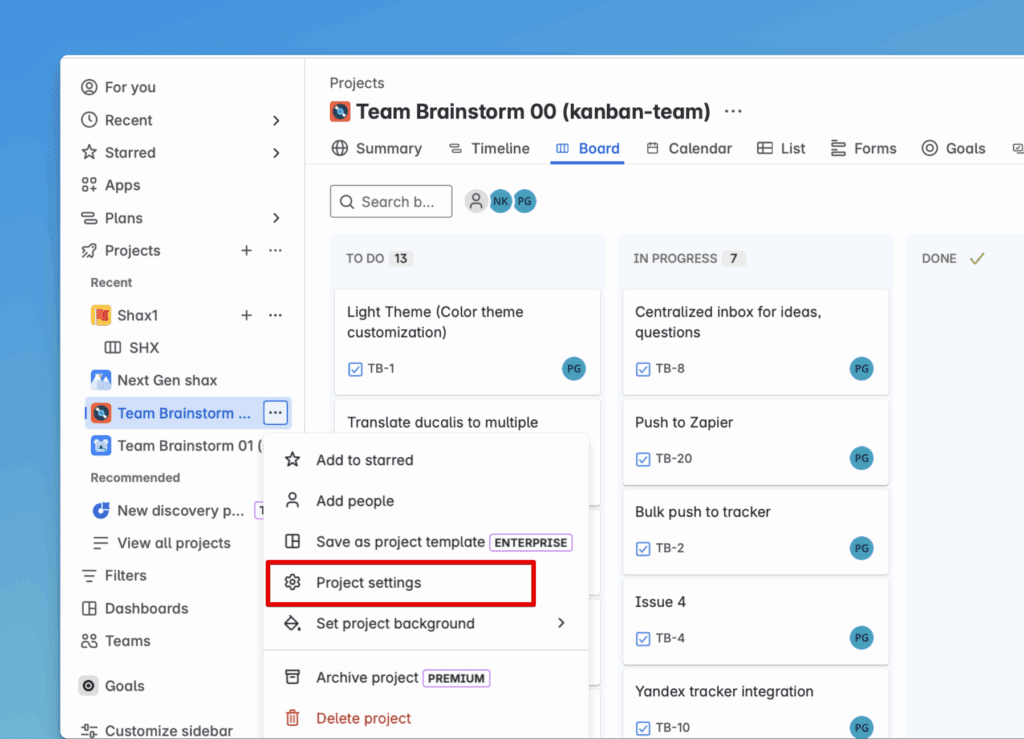This screenshot has height=739, width=1024.
Task: Click the Shax1 project icon in sidebar
Action: 101,315
